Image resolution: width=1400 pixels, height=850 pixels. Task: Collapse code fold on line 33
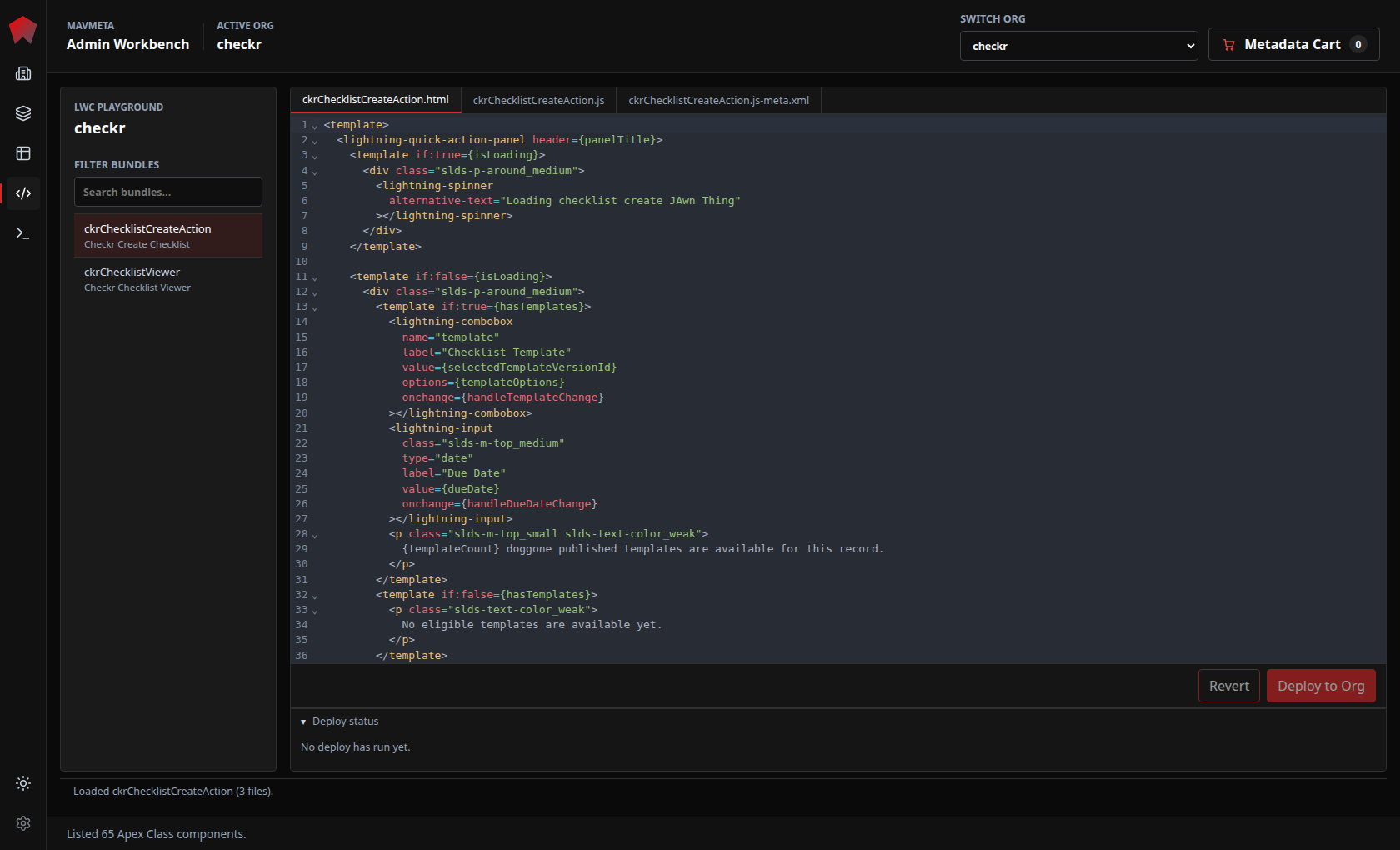click(x=315, y=611)
